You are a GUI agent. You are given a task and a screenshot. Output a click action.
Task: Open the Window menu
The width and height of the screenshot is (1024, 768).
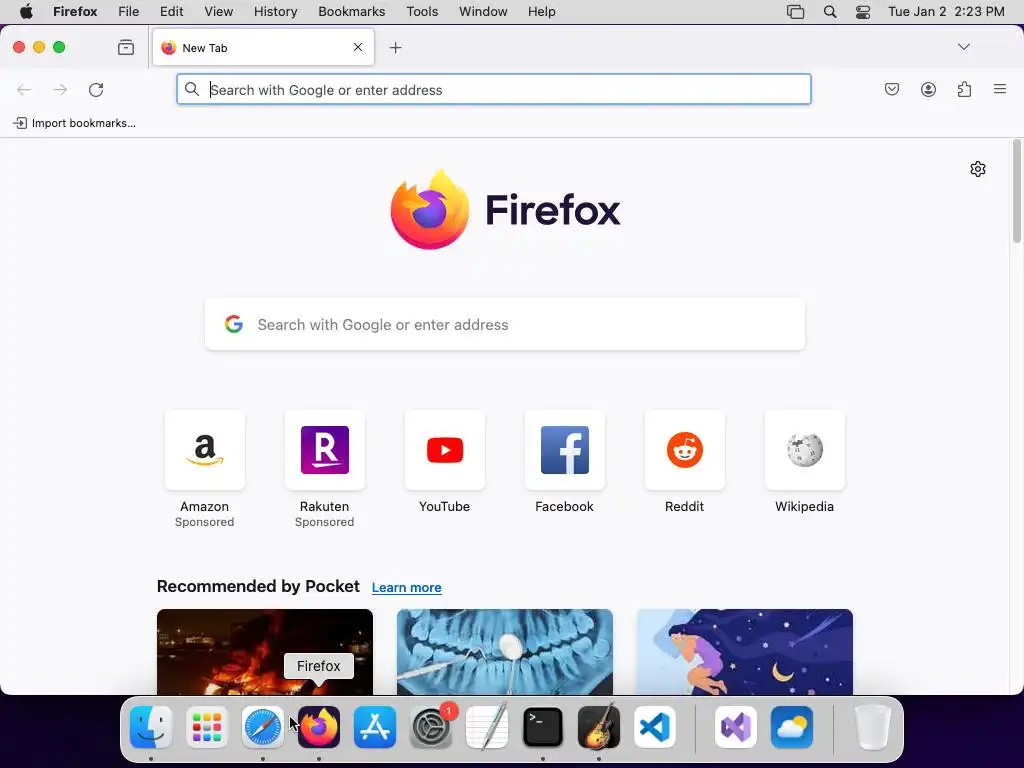[x=483, y=12]
